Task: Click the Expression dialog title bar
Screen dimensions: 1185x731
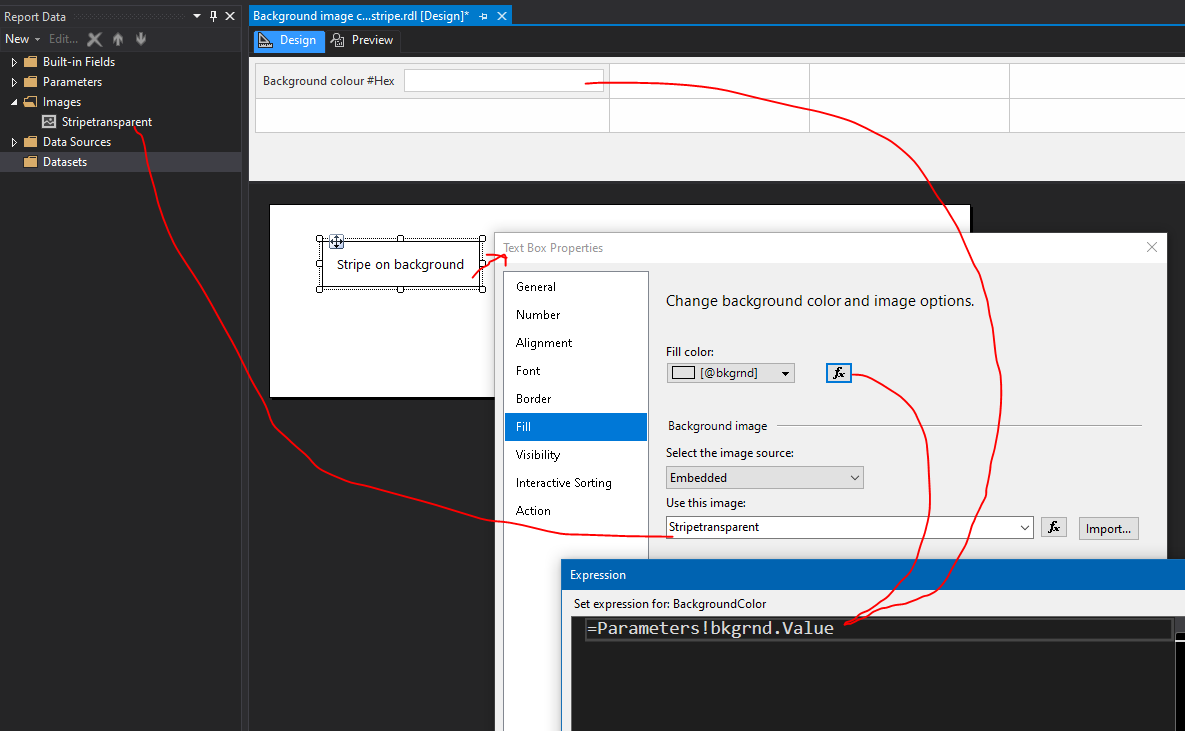Action: [x=873, y=575]
